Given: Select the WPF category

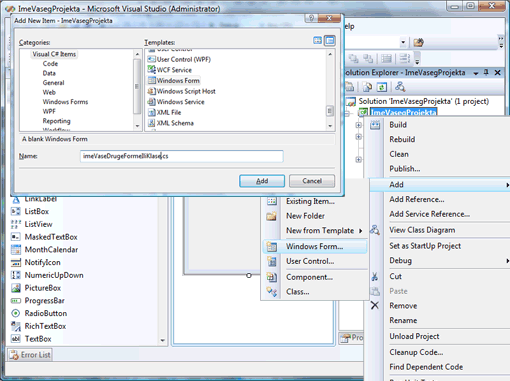Looking at the screenshot, I should [49, 111].
